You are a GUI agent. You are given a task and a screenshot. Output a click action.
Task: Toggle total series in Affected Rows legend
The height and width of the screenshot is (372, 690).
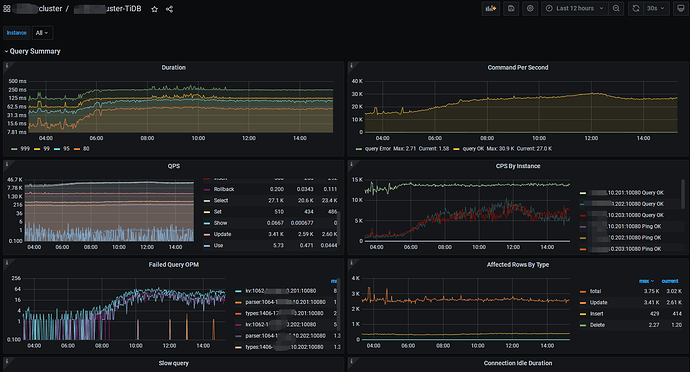[x=595, y=291]
